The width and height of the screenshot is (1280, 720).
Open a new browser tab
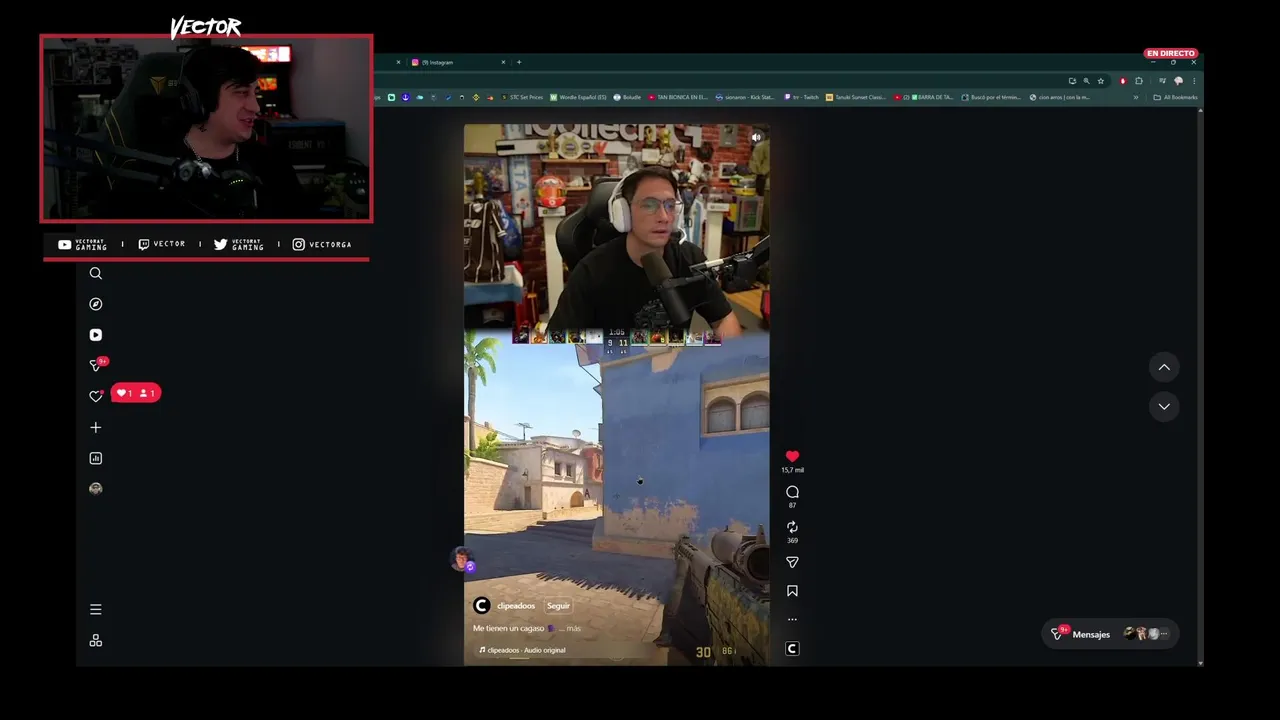coord(518,62)
